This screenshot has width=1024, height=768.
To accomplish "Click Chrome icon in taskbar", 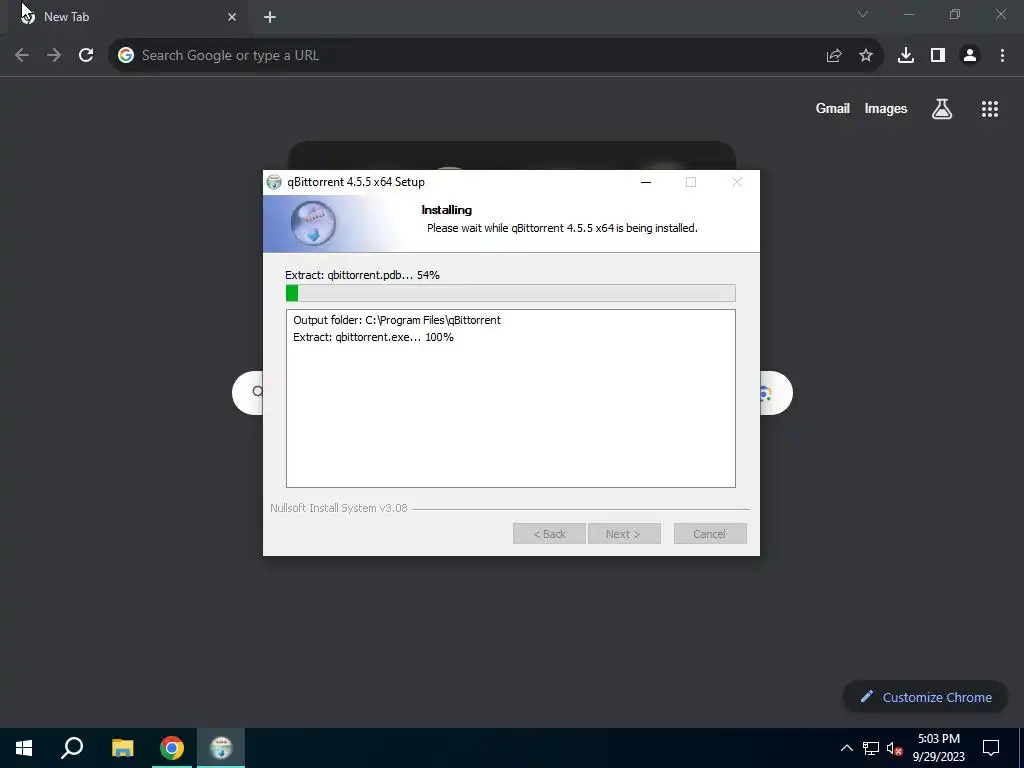I will tap(172, 748).
